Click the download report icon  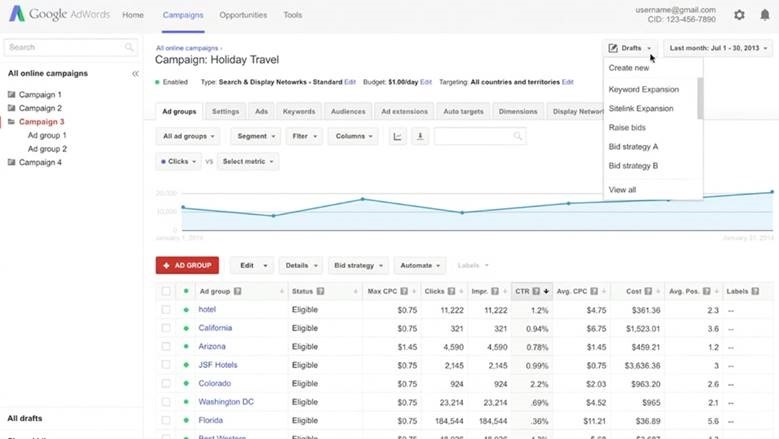tap(420, 136)
